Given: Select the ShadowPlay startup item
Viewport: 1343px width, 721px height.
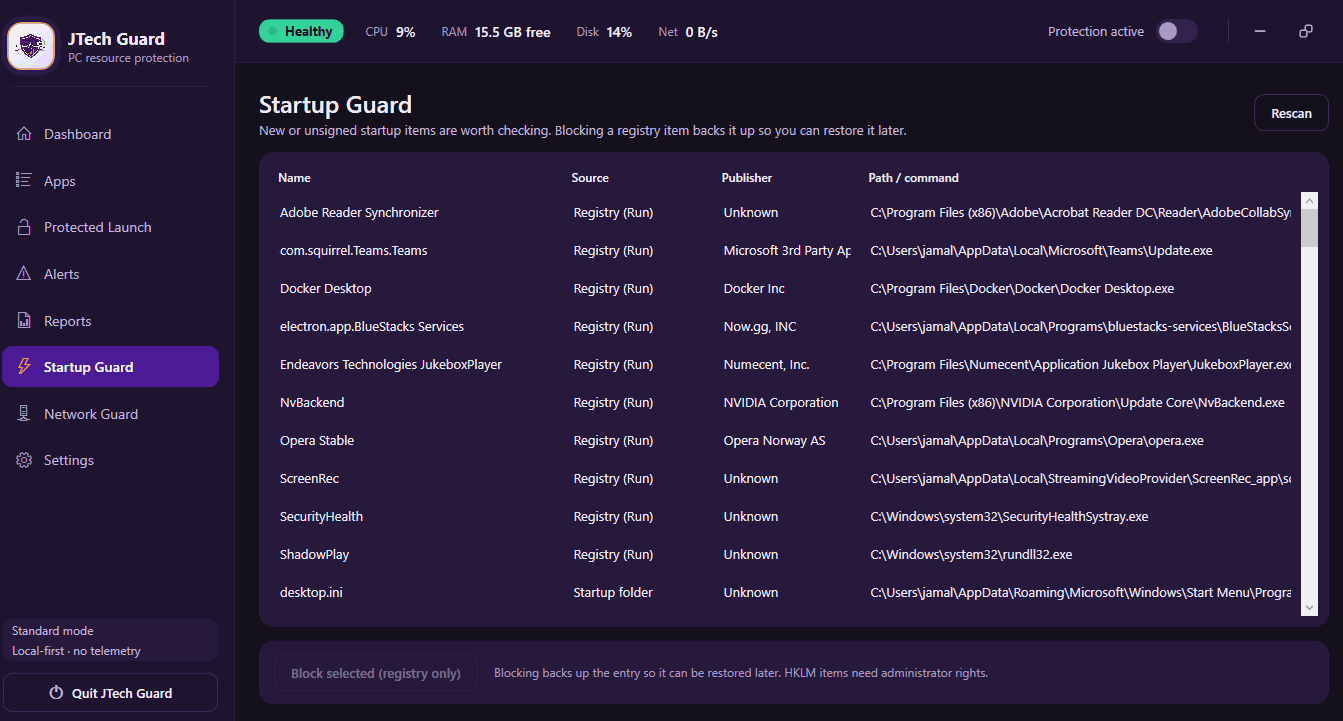Looking at the screenshot, I should pos(785,555).
